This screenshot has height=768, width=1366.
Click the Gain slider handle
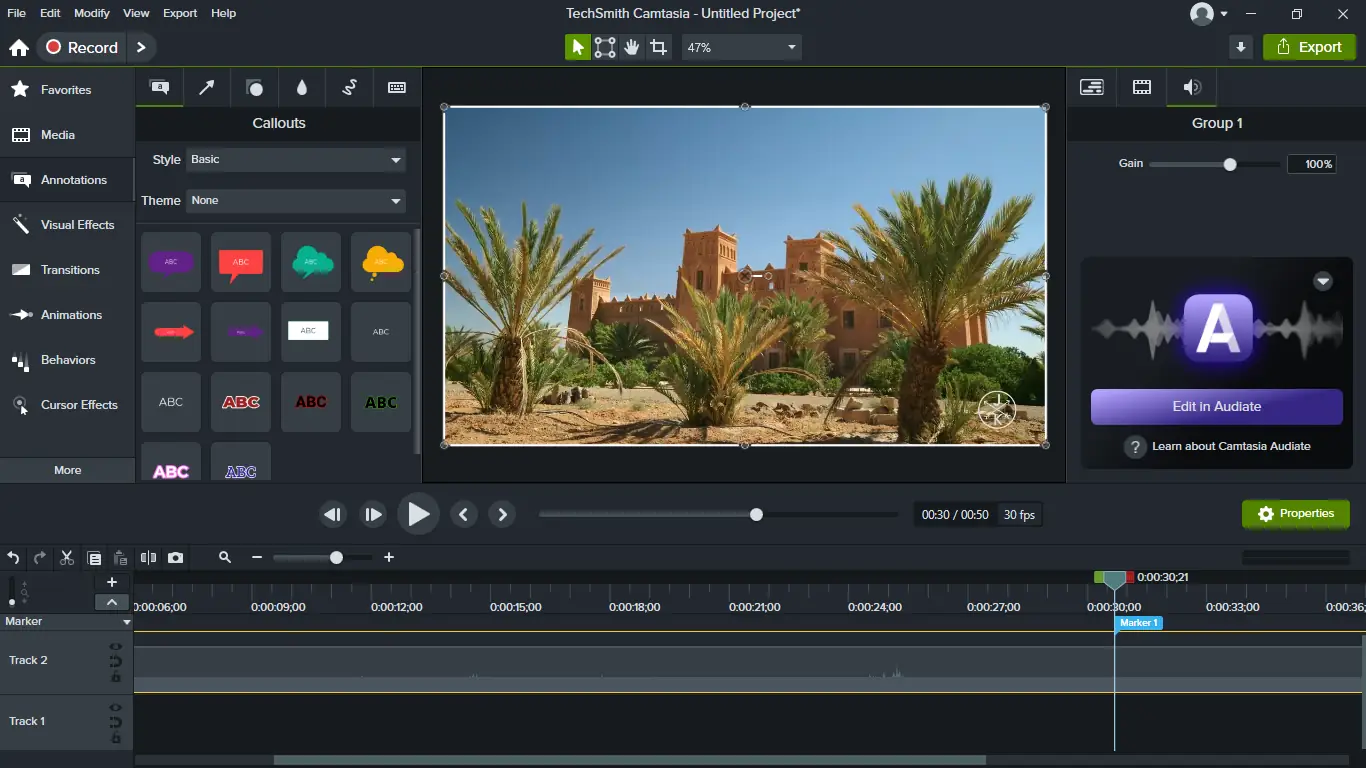[x=1230, y=165]
